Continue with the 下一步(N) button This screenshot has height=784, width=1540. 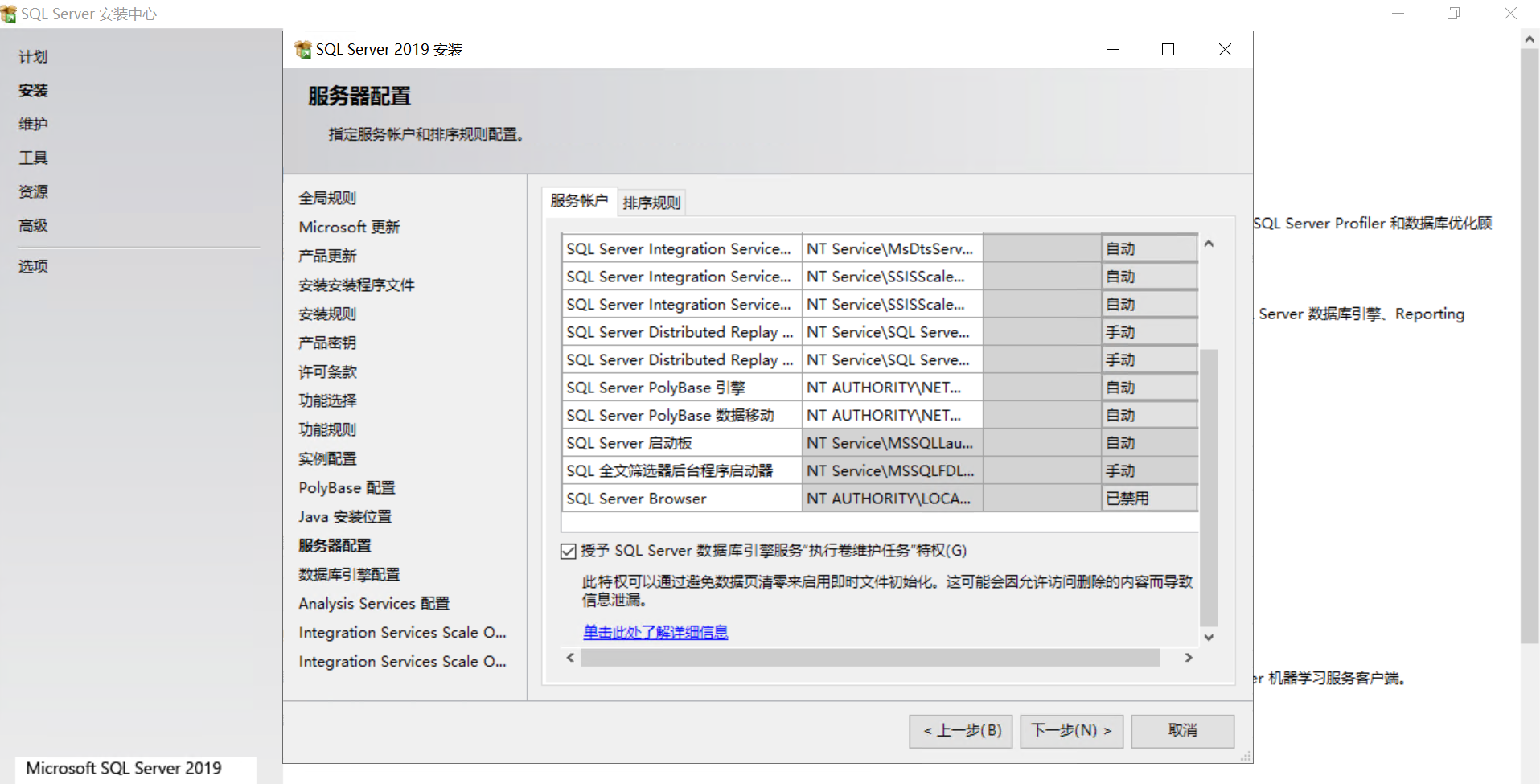pos(1072,731)
